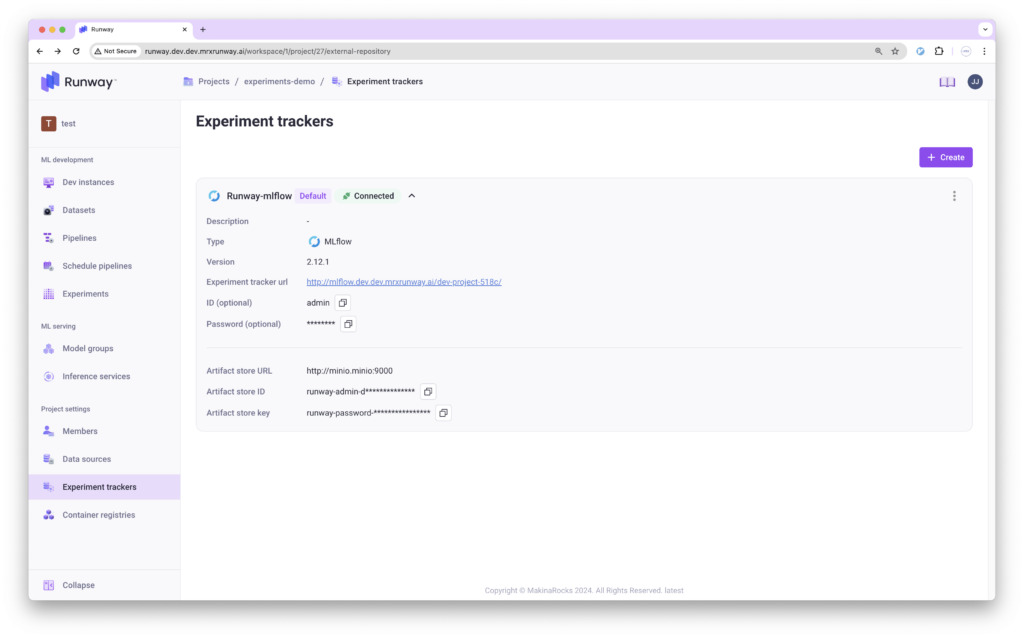Viewport: 1024px width, 638px height.
Task: Open a new browser tab
Action: click(203, 29)
